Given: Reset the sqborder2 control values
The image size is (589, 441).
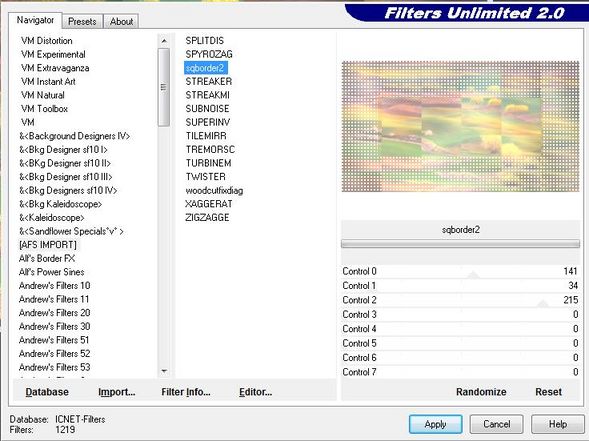Looking at the screenshot, I should tap(548, 392).
